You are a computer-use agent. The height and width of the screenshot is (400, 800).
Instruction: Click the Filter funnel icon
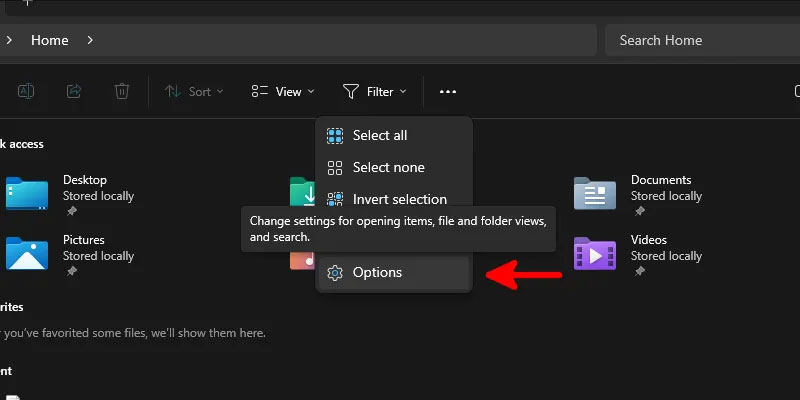pos(351,92)
